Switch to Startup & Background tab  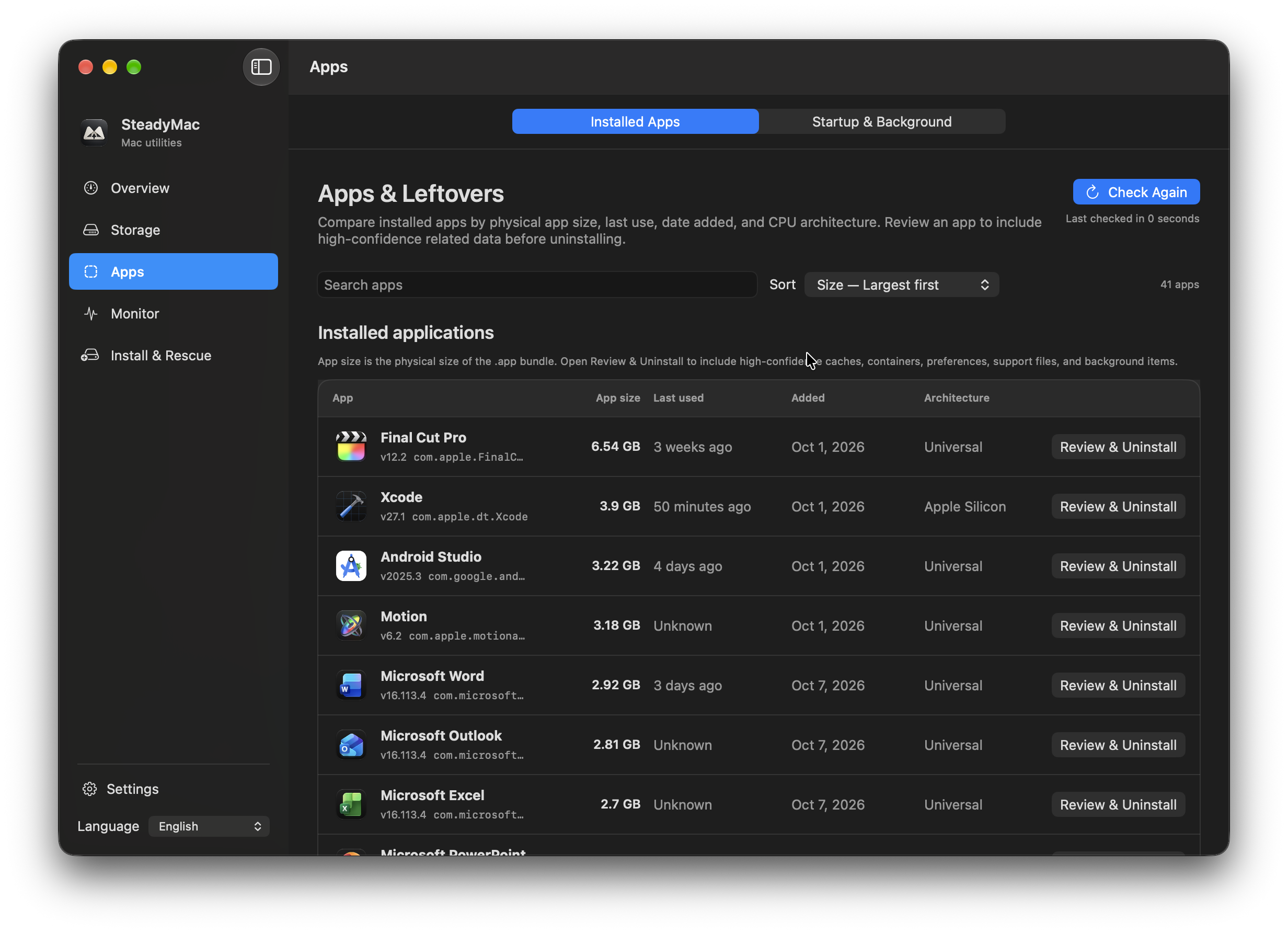881,122
